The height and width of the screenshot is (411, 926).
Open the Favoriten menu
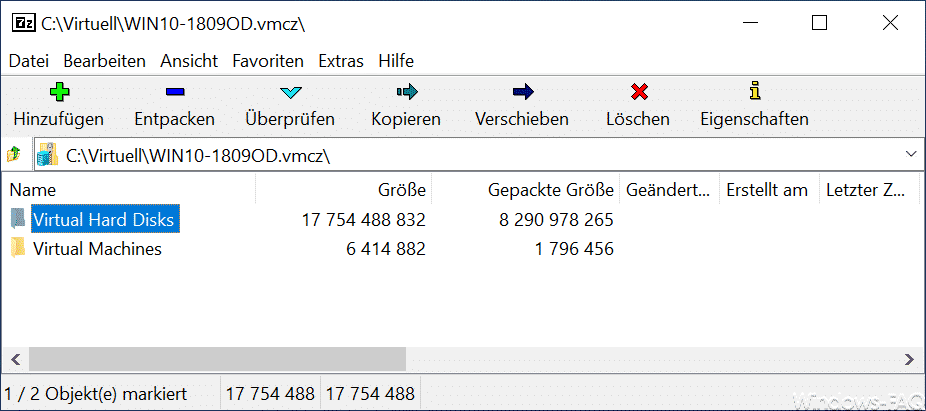[268, 61]
